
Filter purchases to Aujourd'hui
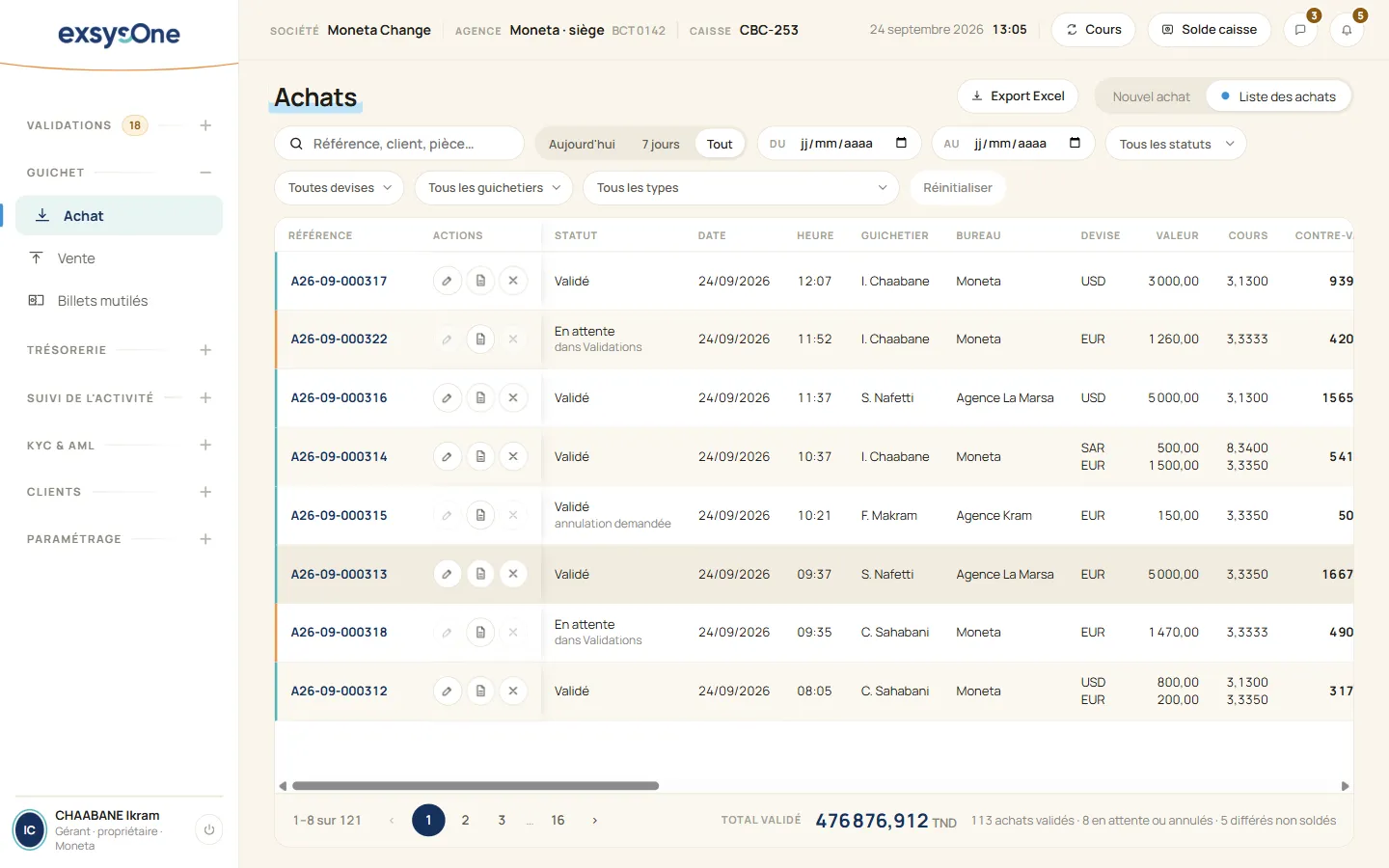(582, 144)
